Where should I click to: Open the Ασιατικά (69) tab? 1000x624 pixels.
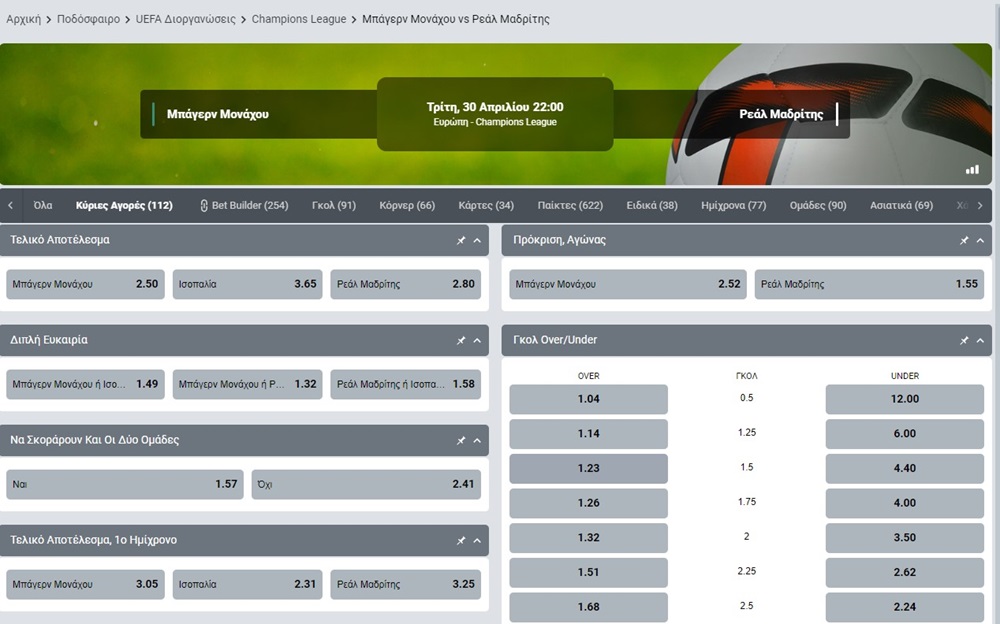coord(901,205)
